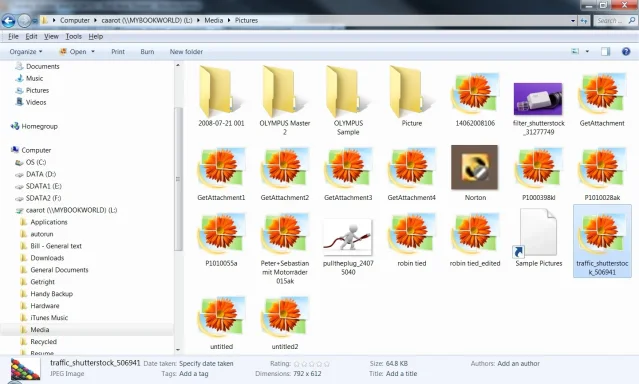Screen dimensions: 639x384
Task: Toggle the preview pane button
Action: [606, 51]
